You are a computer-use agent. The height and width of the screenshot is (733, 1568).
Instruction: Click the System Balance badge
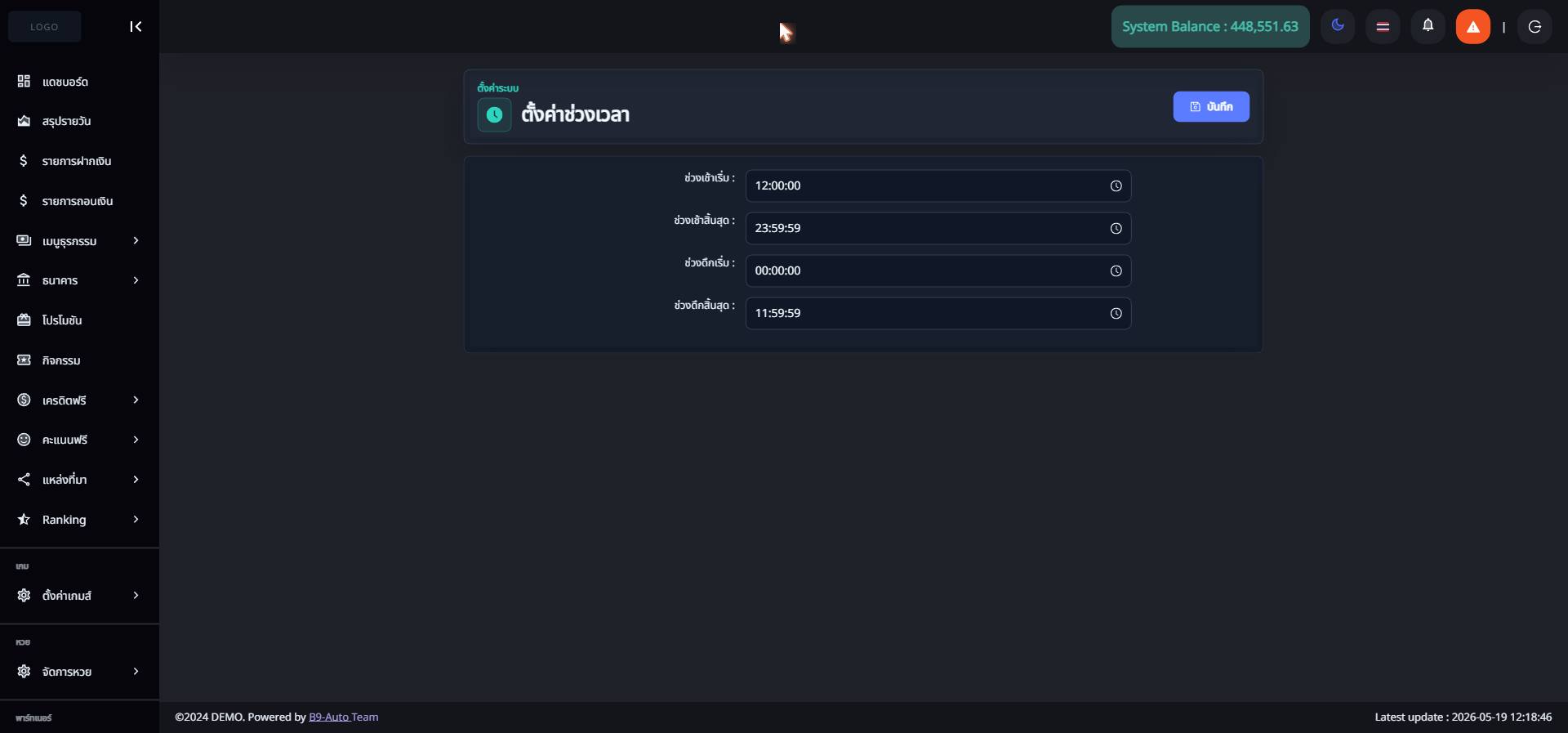tap(1210, 26)
